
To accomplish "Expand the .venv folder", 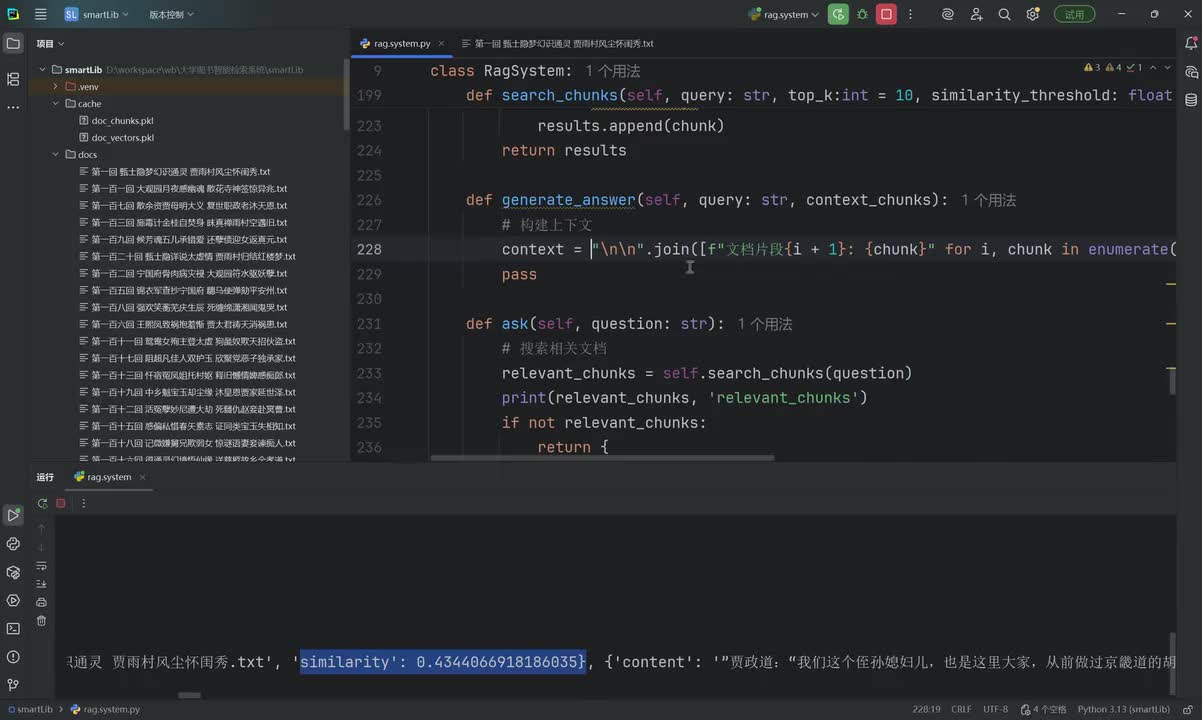I will pyautogui.click(x=57, y=87).
